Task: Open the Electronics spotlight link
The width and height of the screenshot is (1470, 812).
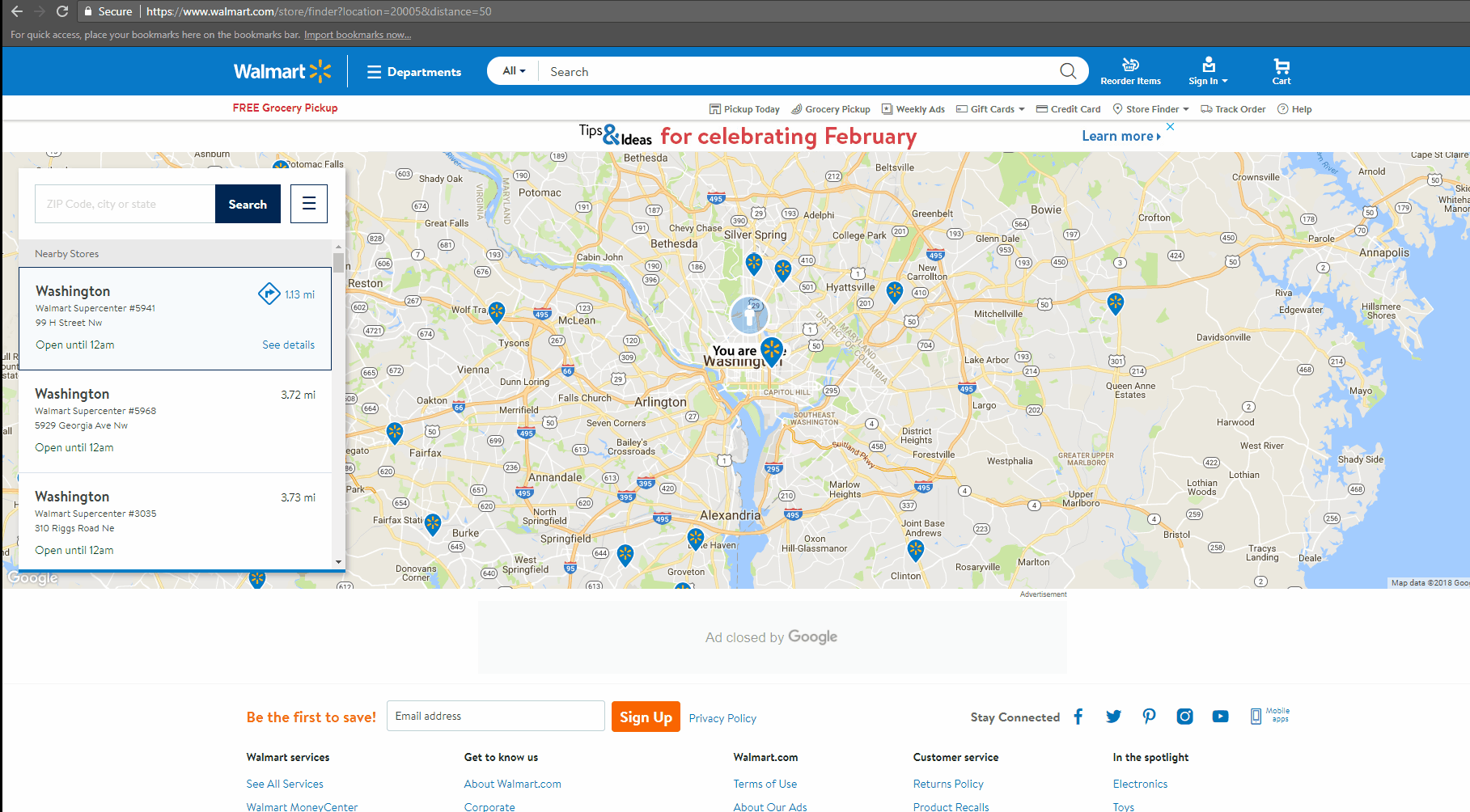Action: [x=1140, y=784]
